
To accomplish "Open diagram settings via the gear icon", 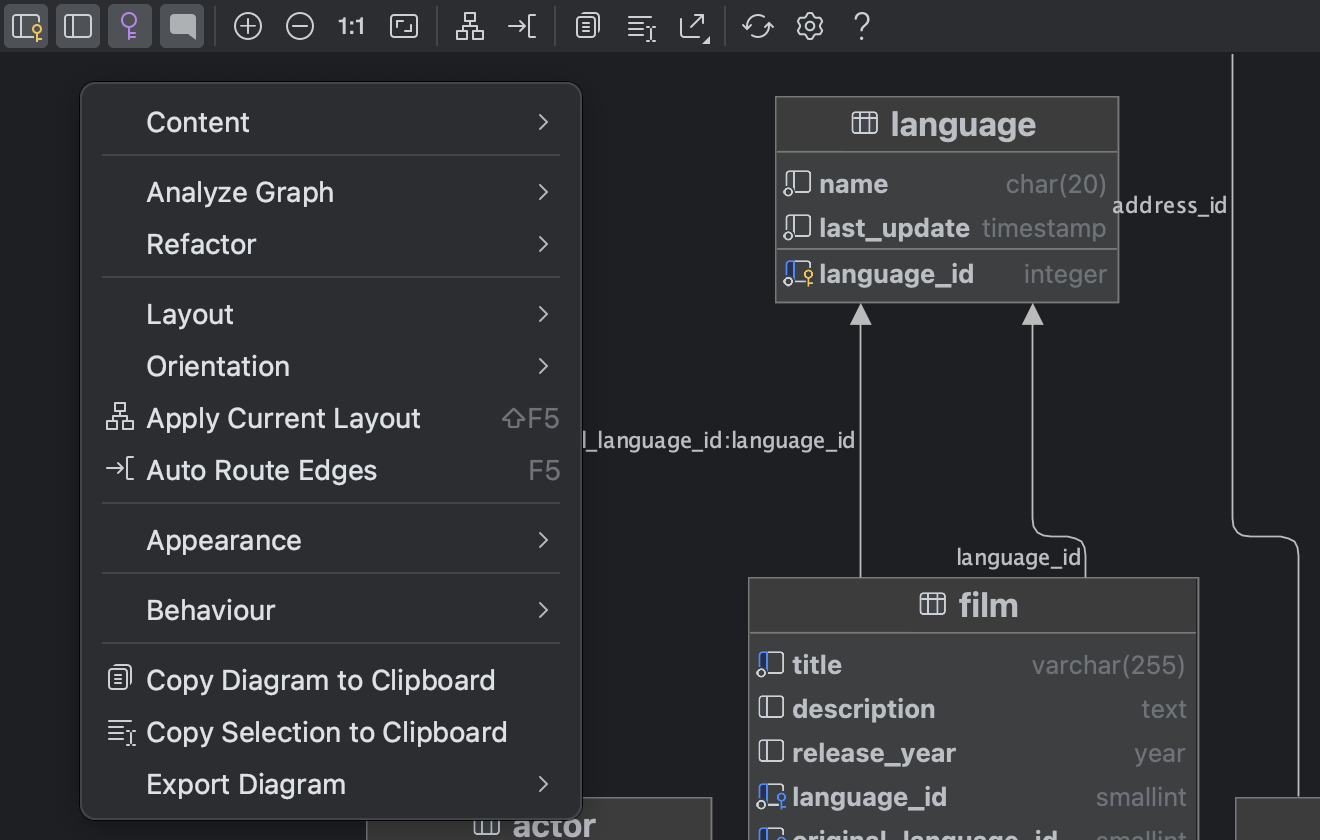I will coord(809,26).
